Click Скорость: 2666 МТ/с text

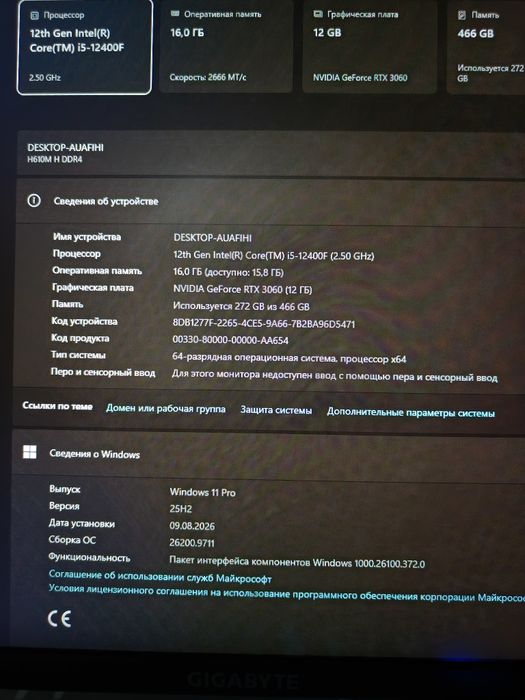tap(208, 77)
